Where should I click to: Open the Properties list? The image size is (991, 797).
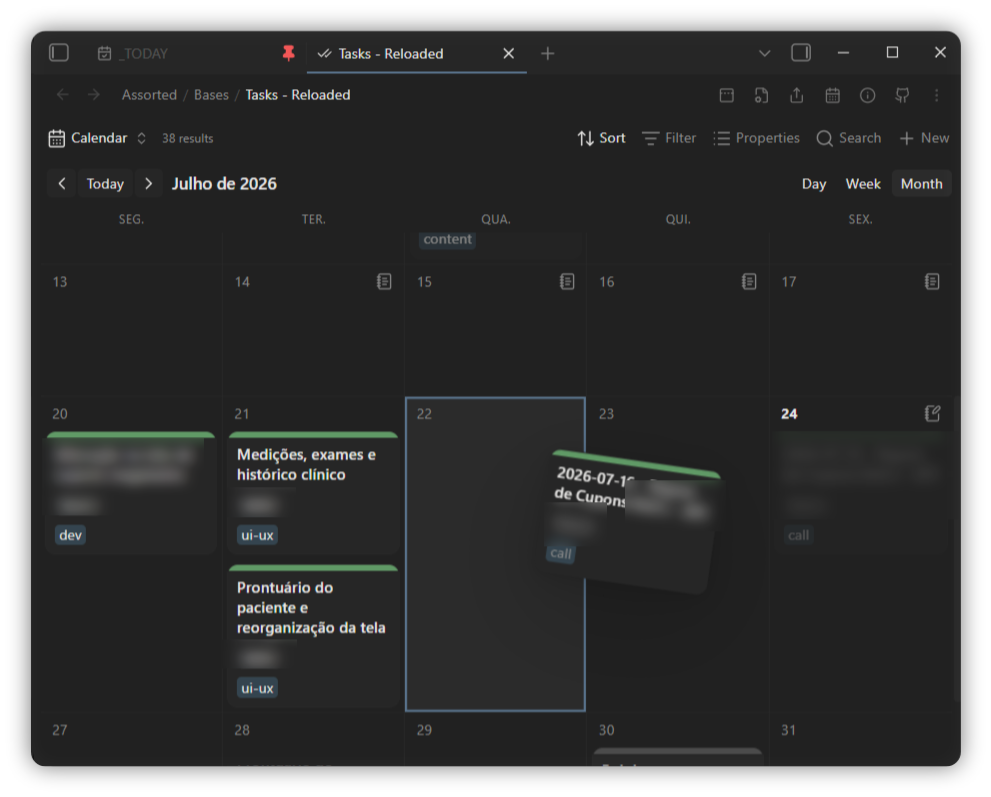pos(756,138)
